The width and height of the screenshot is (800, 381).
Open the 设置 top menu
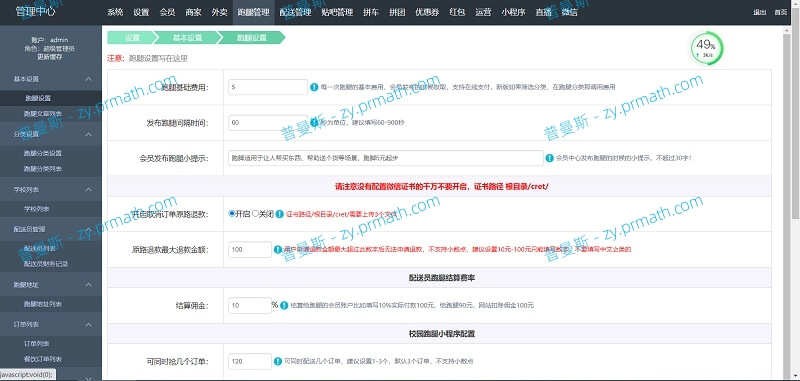click(141, 12)
